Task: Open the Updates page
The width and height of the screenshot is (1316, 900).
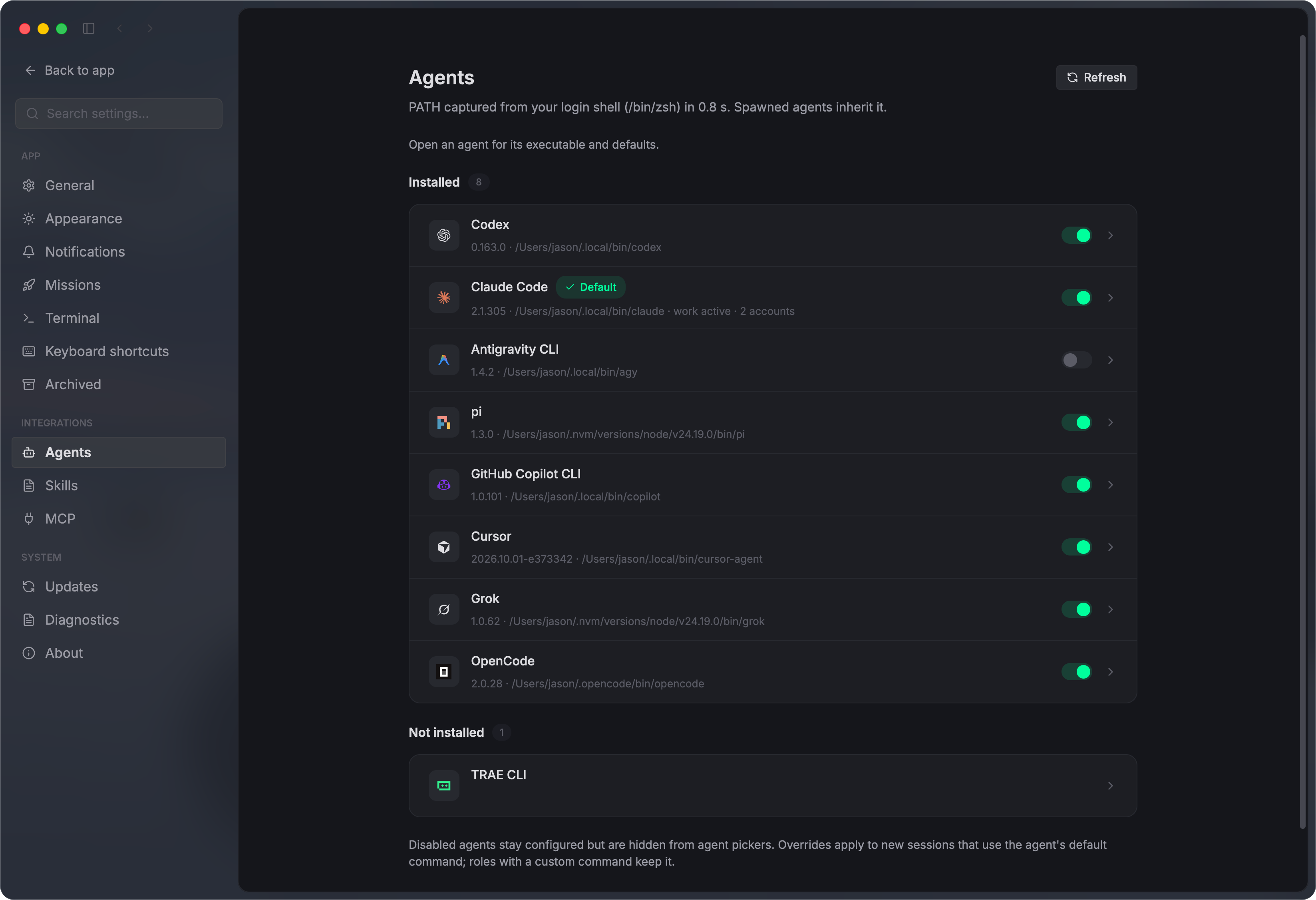Action: [x=118, y=586]
